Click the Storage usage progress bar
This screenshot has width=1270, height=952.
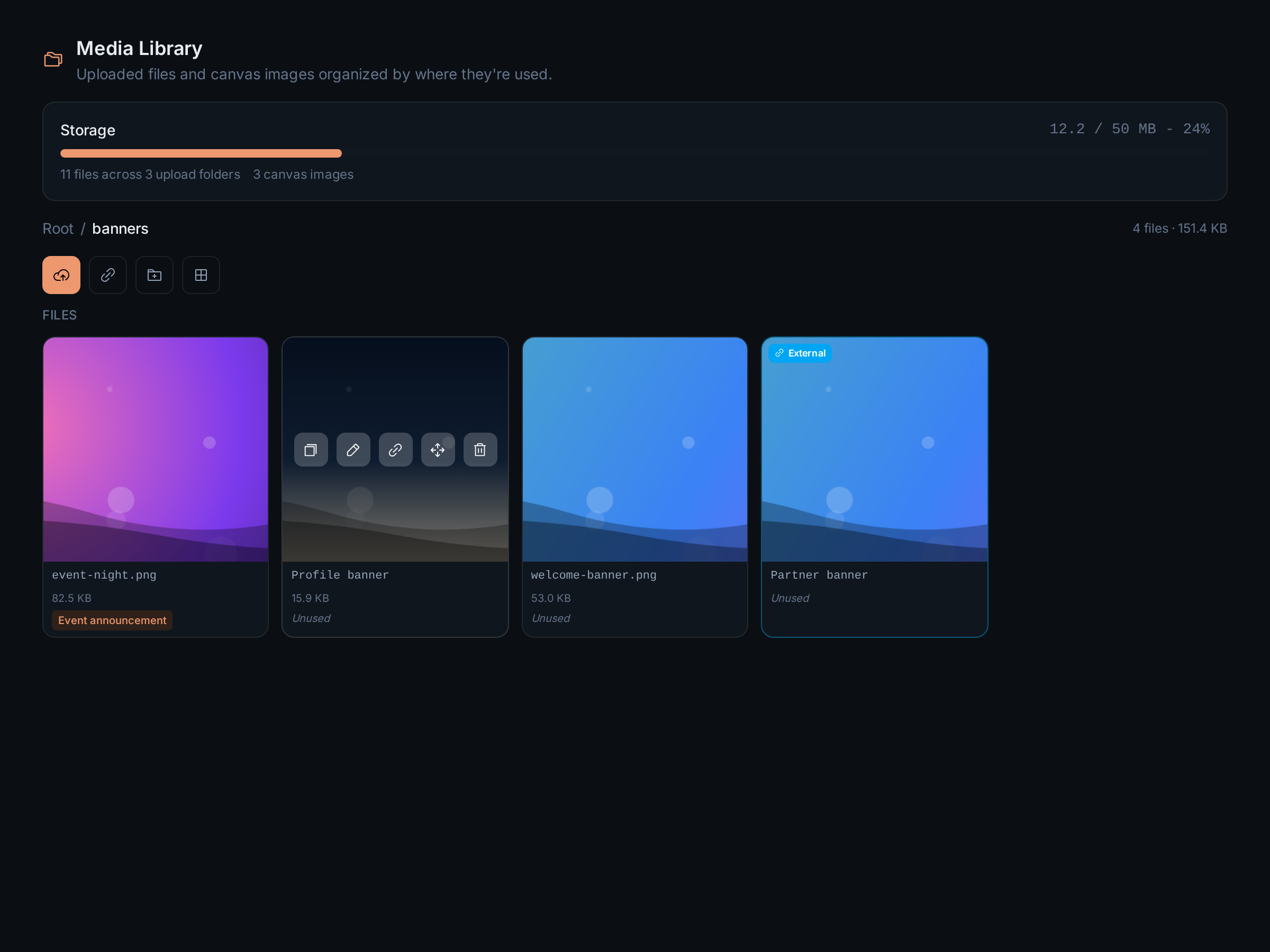pos(635,153)
